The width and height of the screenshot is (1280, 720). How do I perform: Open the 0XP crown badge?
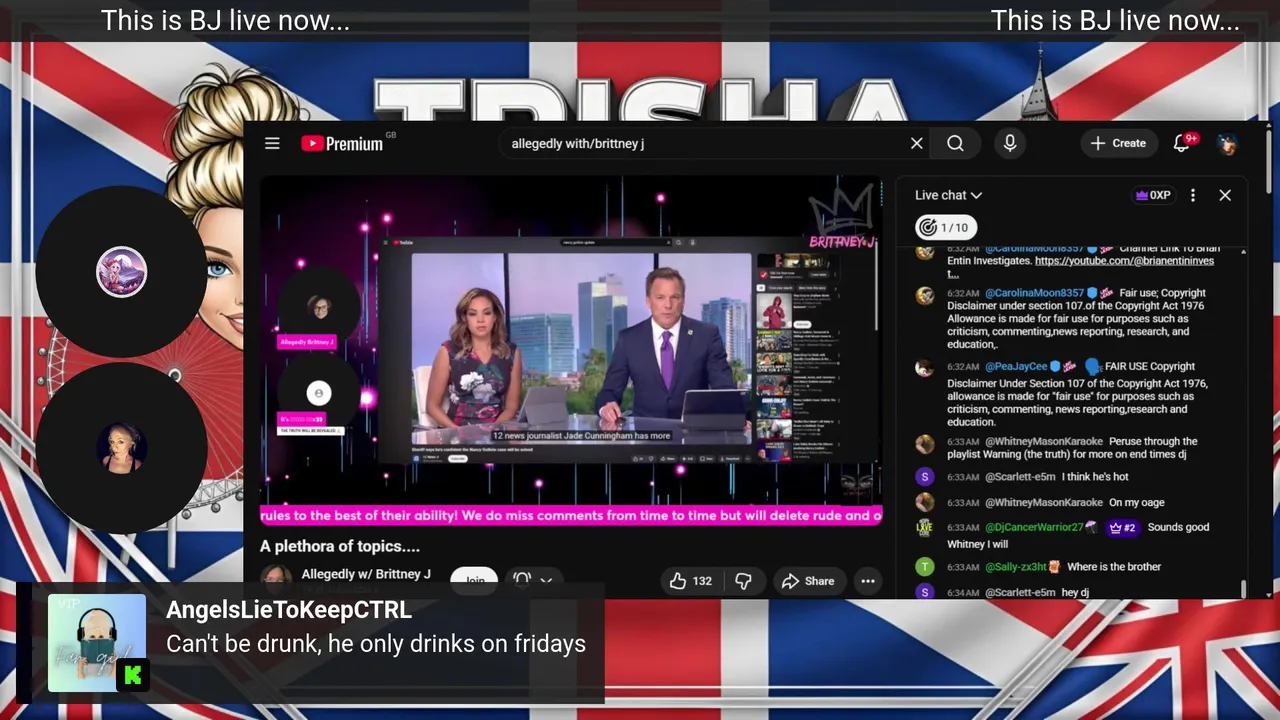coord(1153,195)
